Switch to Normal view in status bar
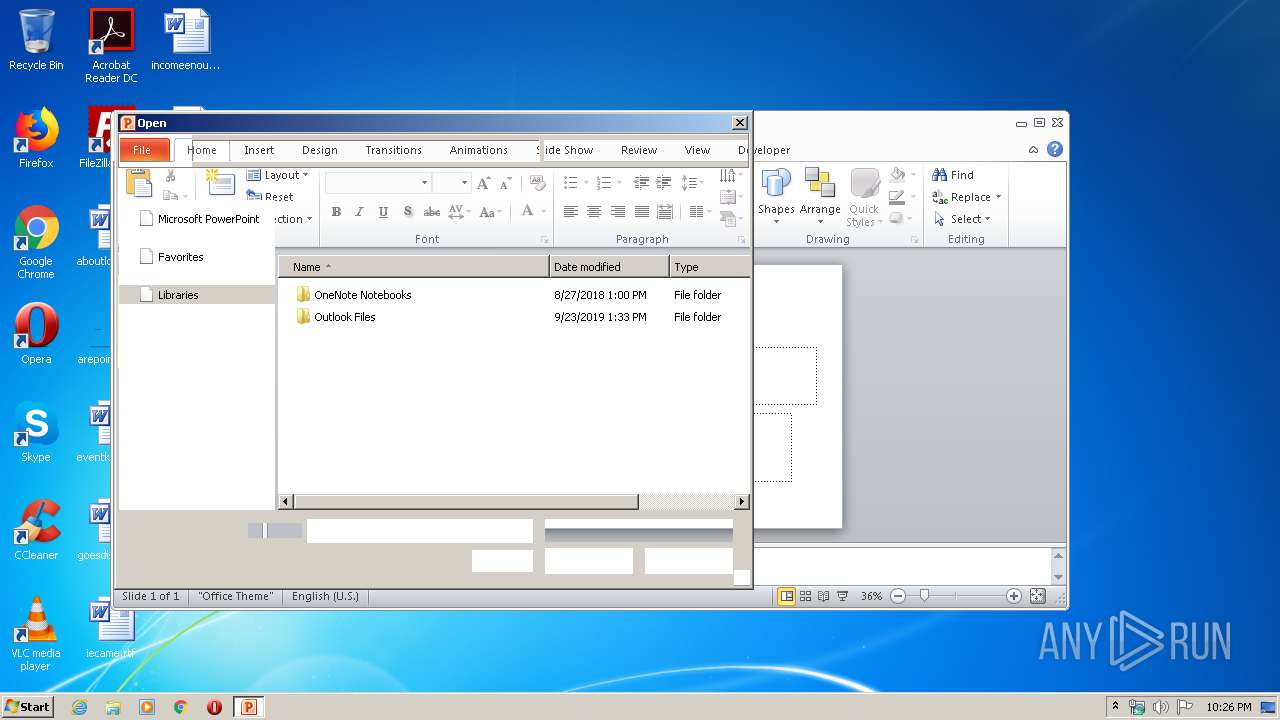 (x=787, y=596)
